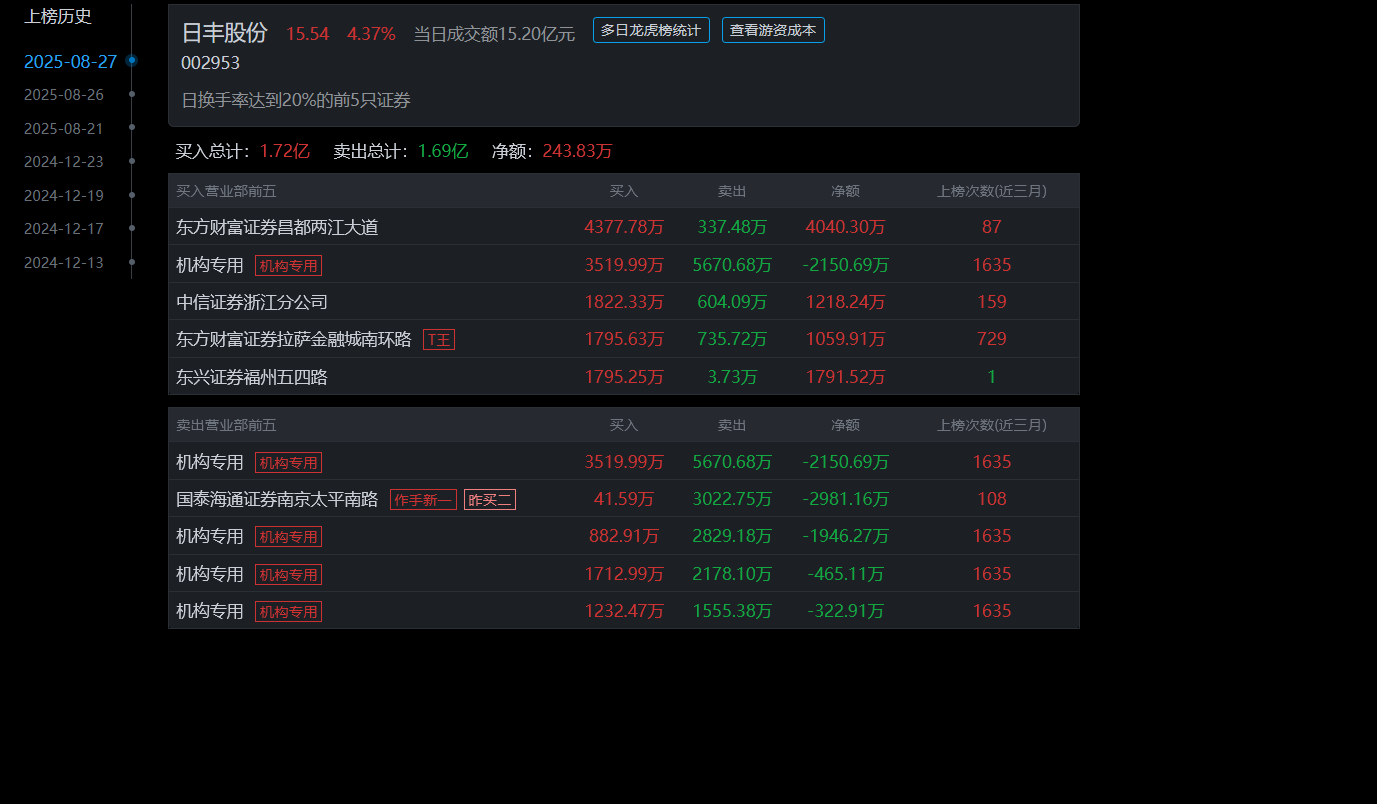Click the buy amount 1712.99万
Screen dimensions: 1377x804
coord(624,574)
